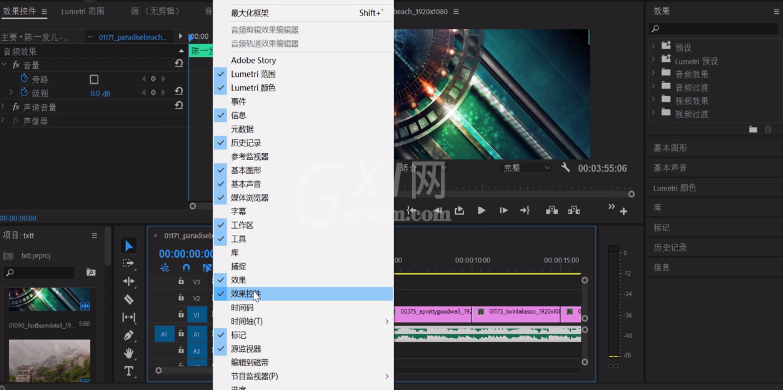Create new custom bin in Effects panel
The width and height of the screenshot is (783, 390).
pos(753,129)
